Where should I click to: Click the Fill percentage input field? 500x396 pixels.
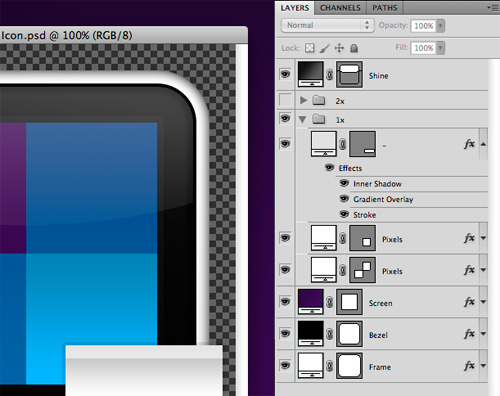[x=424, y=48]
